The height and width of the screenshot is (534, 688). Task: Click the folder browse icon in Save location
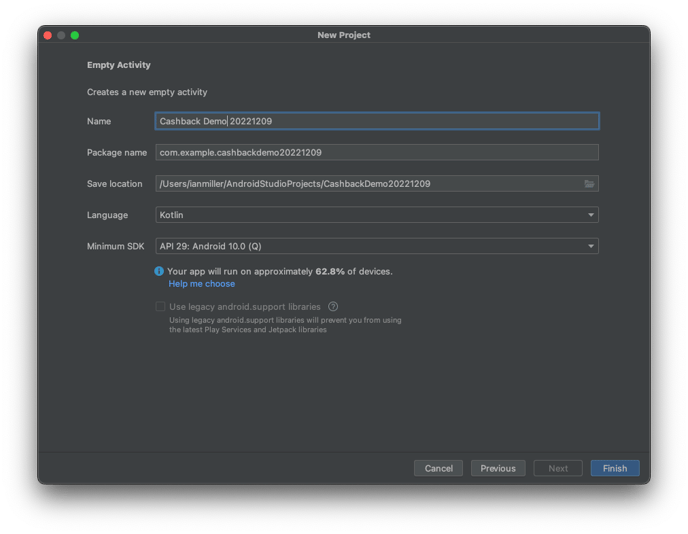(589, 184)
